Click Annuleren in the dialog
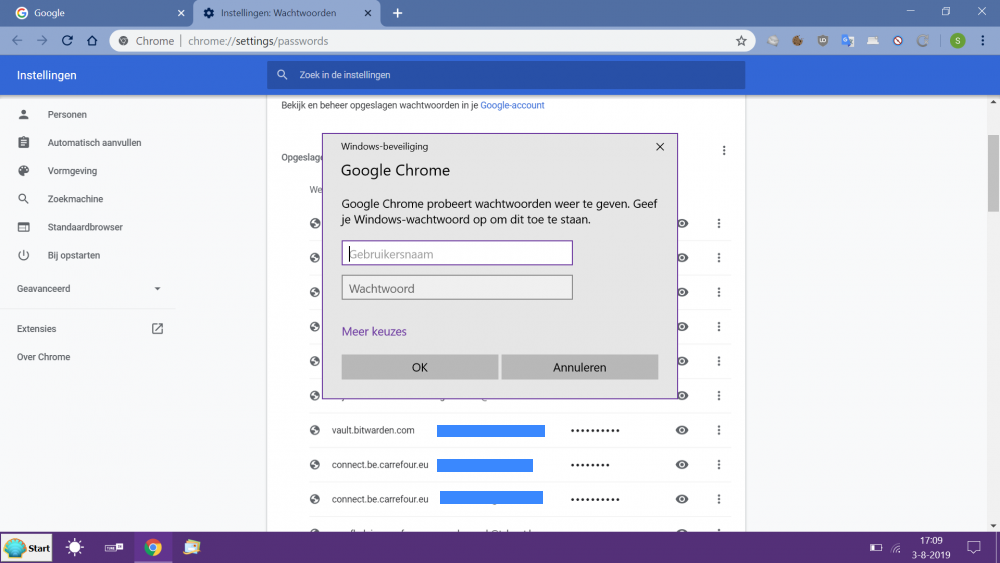Image resolution: width=1000 pixels, height=563 pixels. [580, 367]
